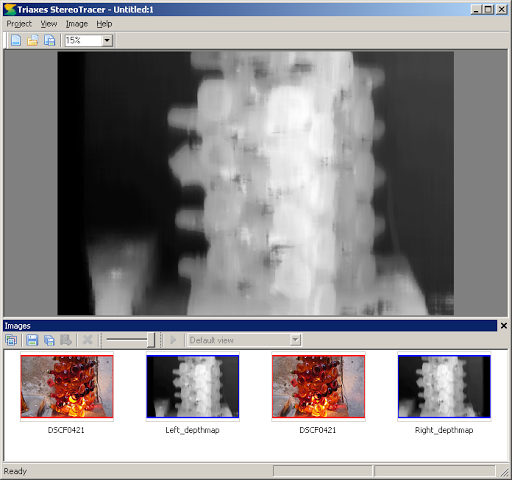Open the View menu
Viewport: 512px width, 480px height.
pos(49,24)
